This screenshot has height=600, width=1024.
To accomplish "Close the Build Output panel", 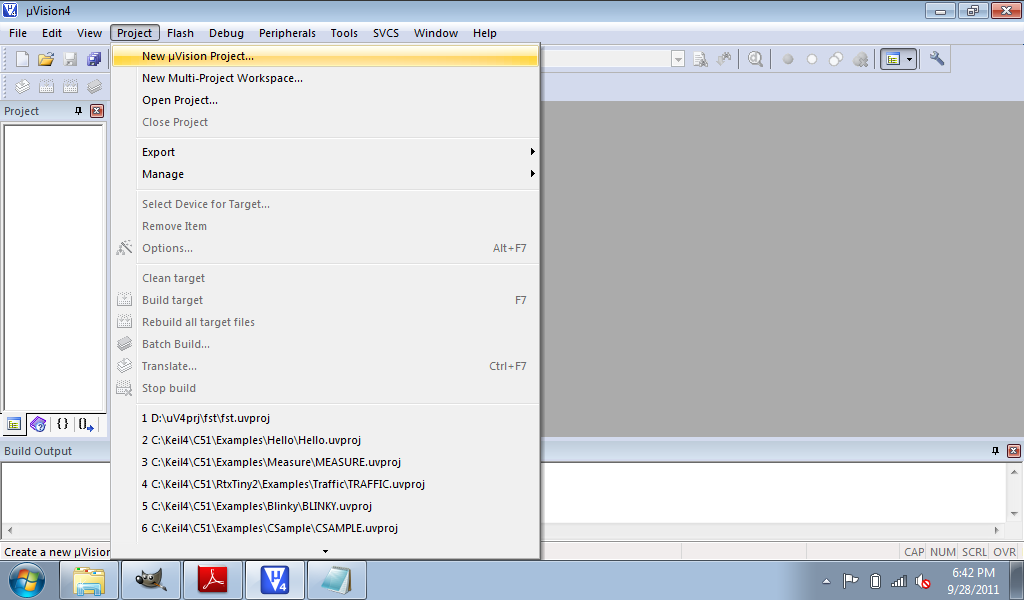I will tap(1014, 450).
